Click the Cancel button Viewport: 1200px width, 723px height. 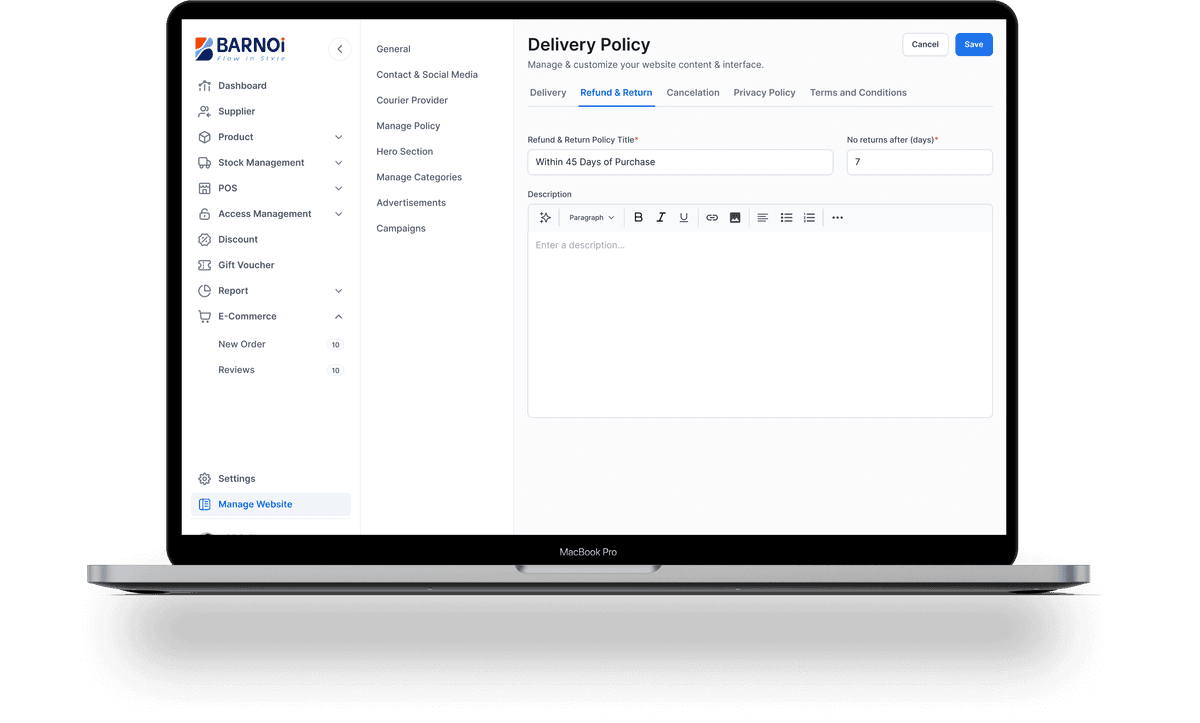pyautogui.click(x=925, y=44)
